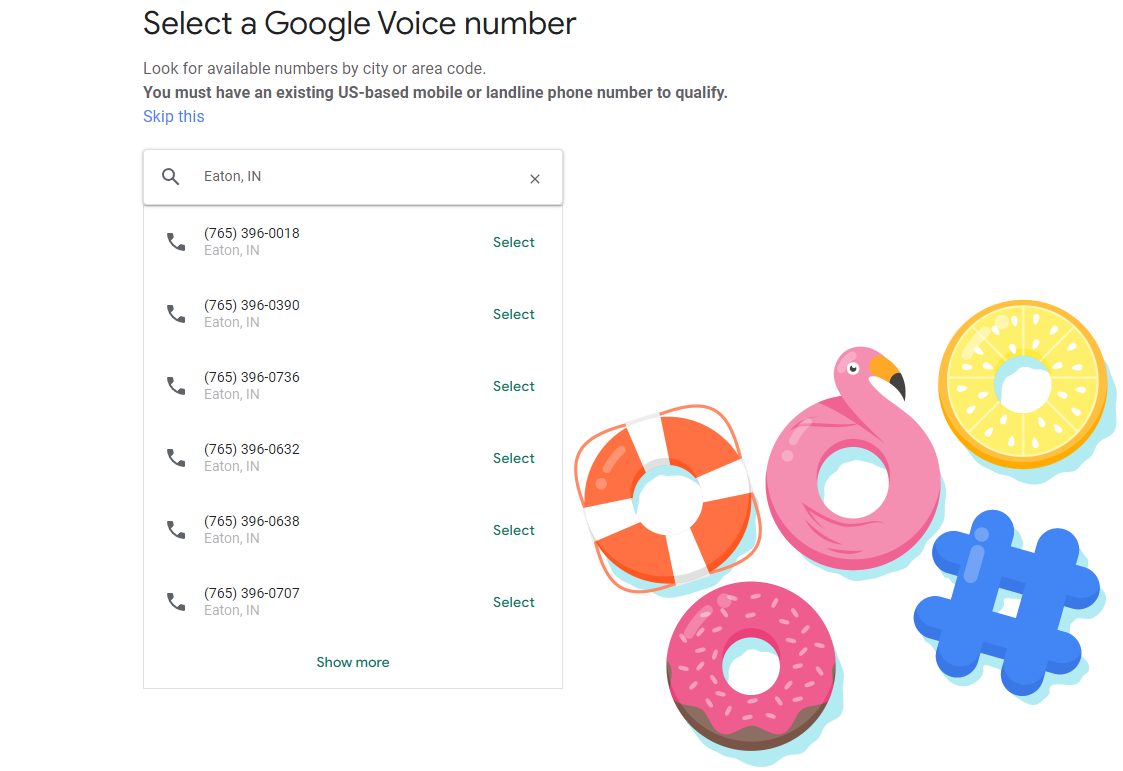
Task: Click the phone icon beside (765) 396-0707
Action: click(177, 601)
